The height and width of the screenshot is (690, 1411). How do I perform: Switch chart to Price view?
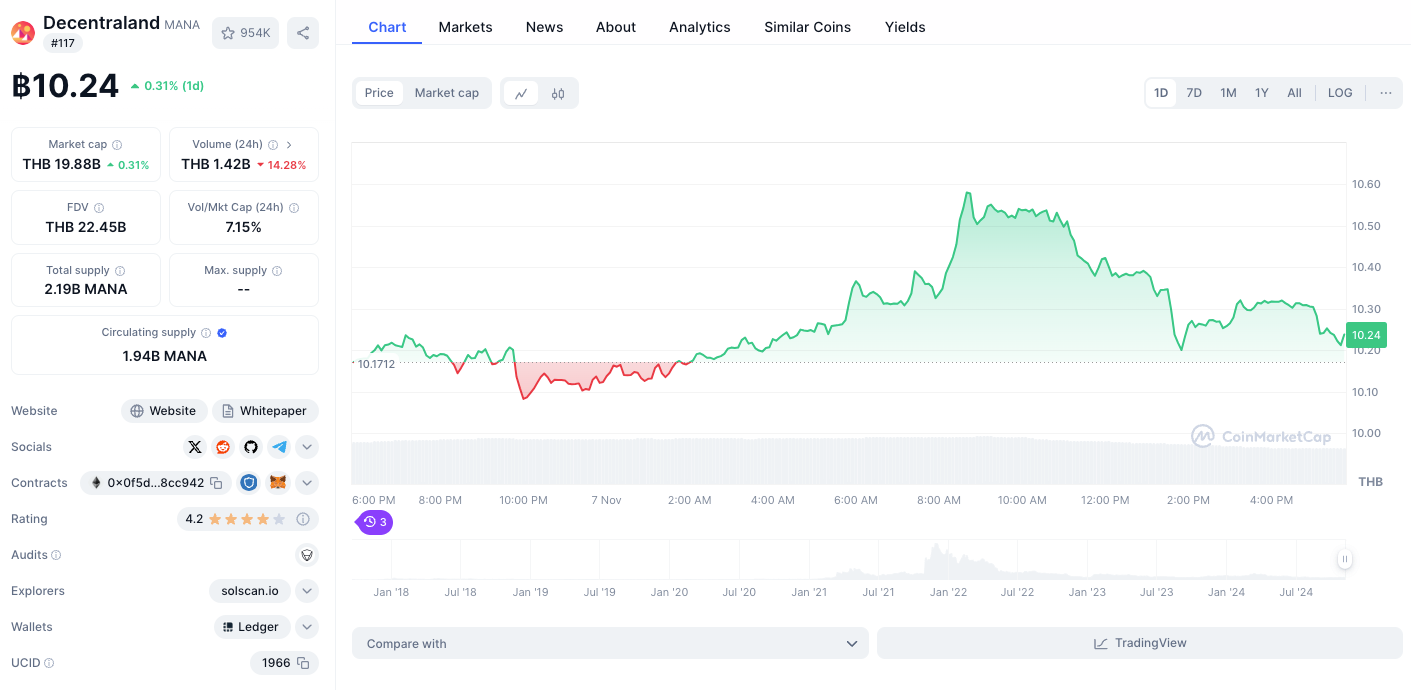[x=379, y=93]
